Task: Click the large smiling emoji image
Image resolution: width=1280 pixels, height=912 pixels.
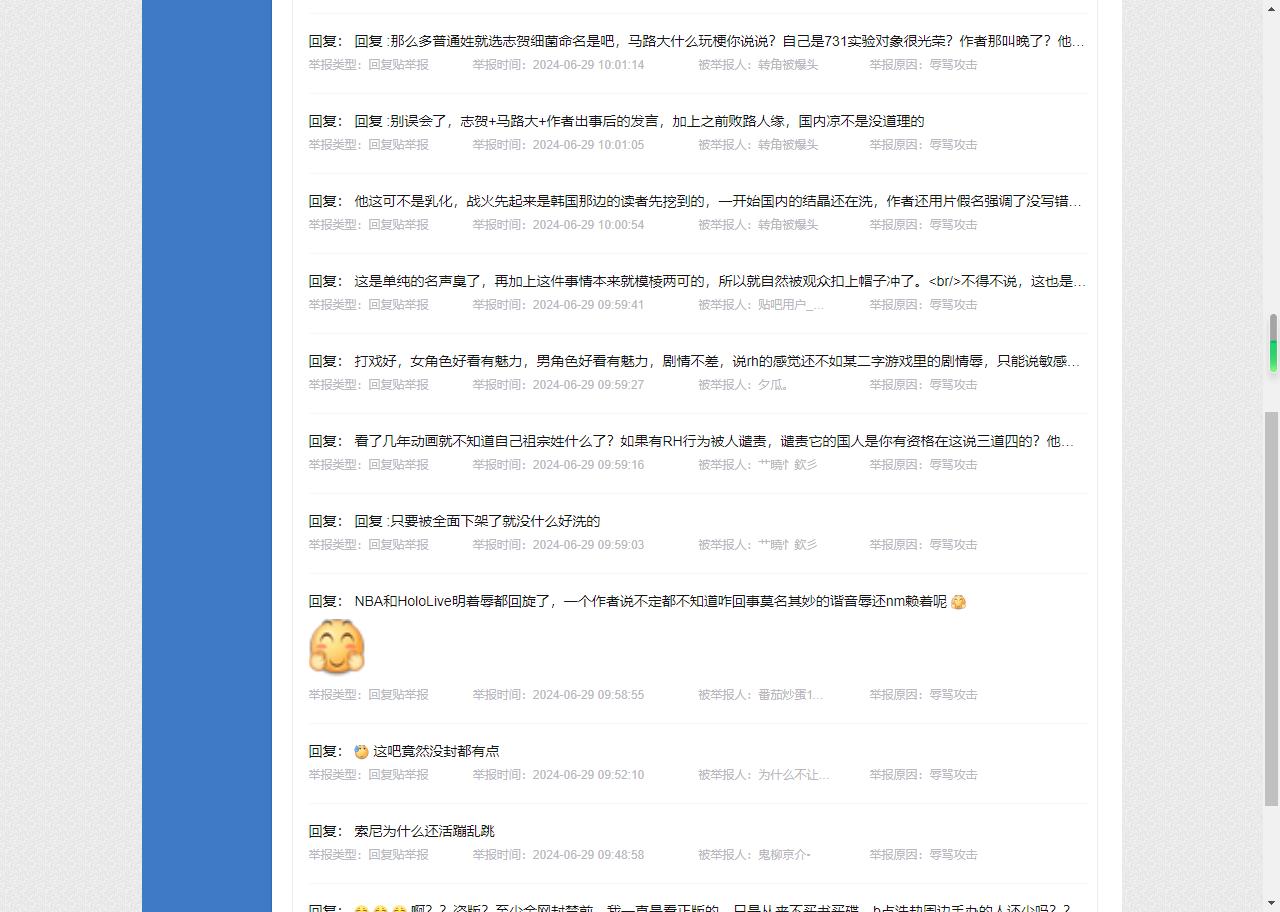Action: click(x=337, y=647)
